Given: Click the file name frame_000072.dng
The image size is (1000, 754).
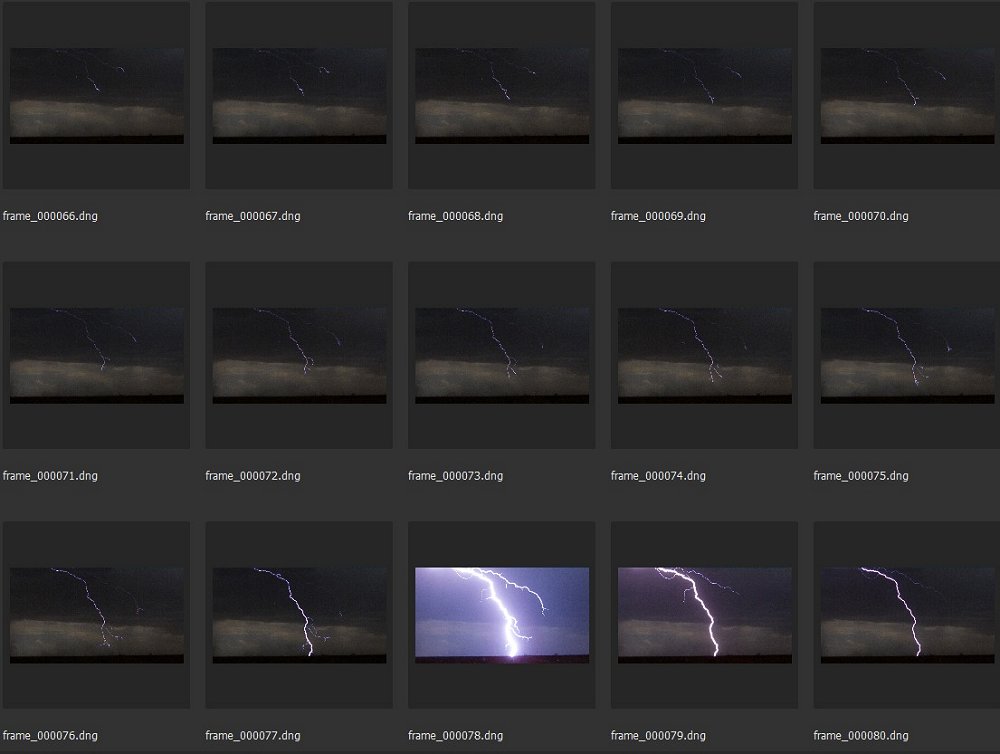Looking at the screenshot, I should point(253,476).
